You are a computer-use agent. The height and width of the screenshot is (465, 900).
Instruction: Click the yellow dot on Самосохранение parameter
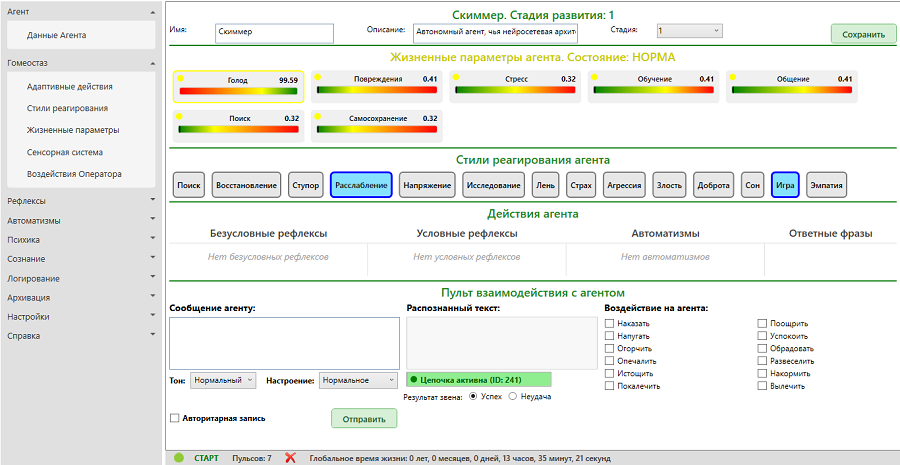tap(319, 116)
